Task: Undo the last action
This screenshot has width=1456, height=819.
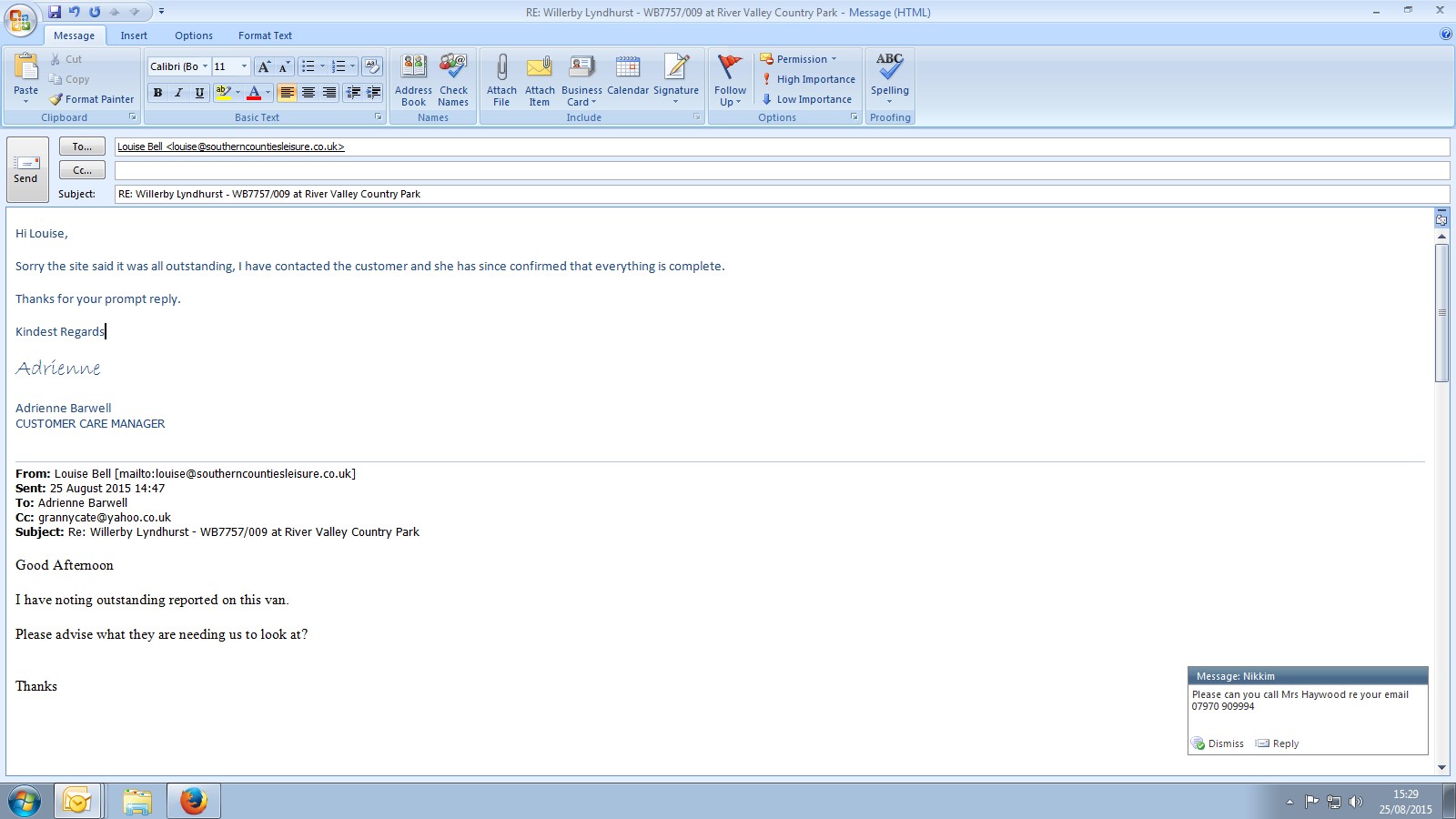Action: [x=75, y=12]
